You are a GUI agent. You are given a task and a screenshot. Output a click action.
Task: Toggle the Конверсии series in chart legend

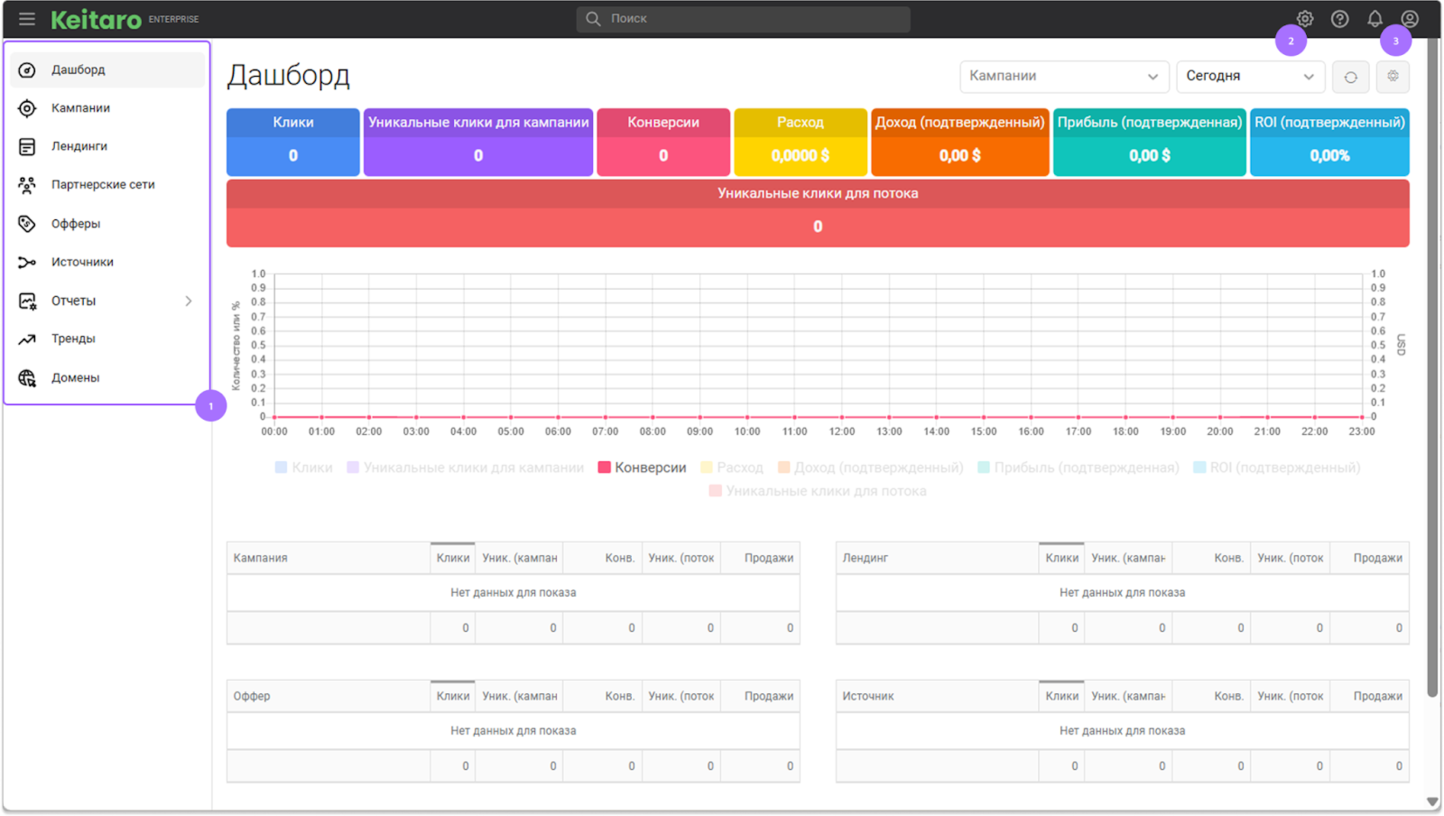click(641, 467)
